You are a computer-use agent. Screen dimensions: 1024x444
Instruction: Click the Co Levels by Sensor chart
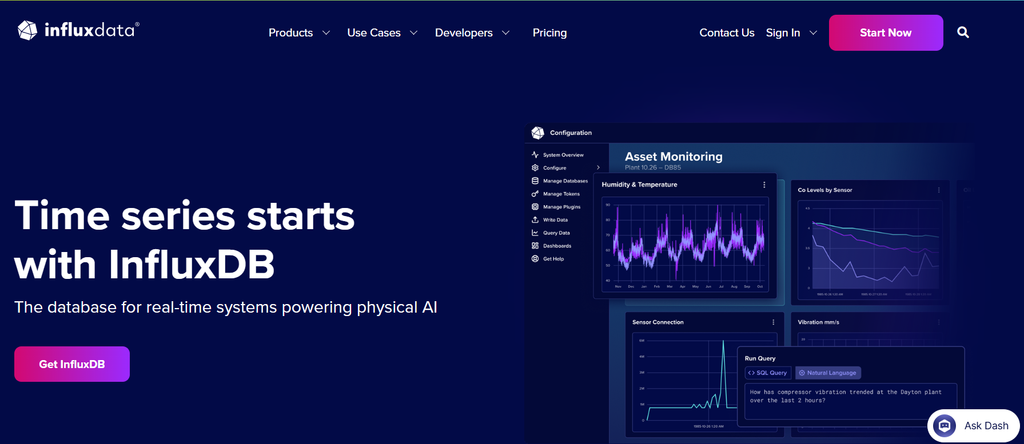coord(870,248)
